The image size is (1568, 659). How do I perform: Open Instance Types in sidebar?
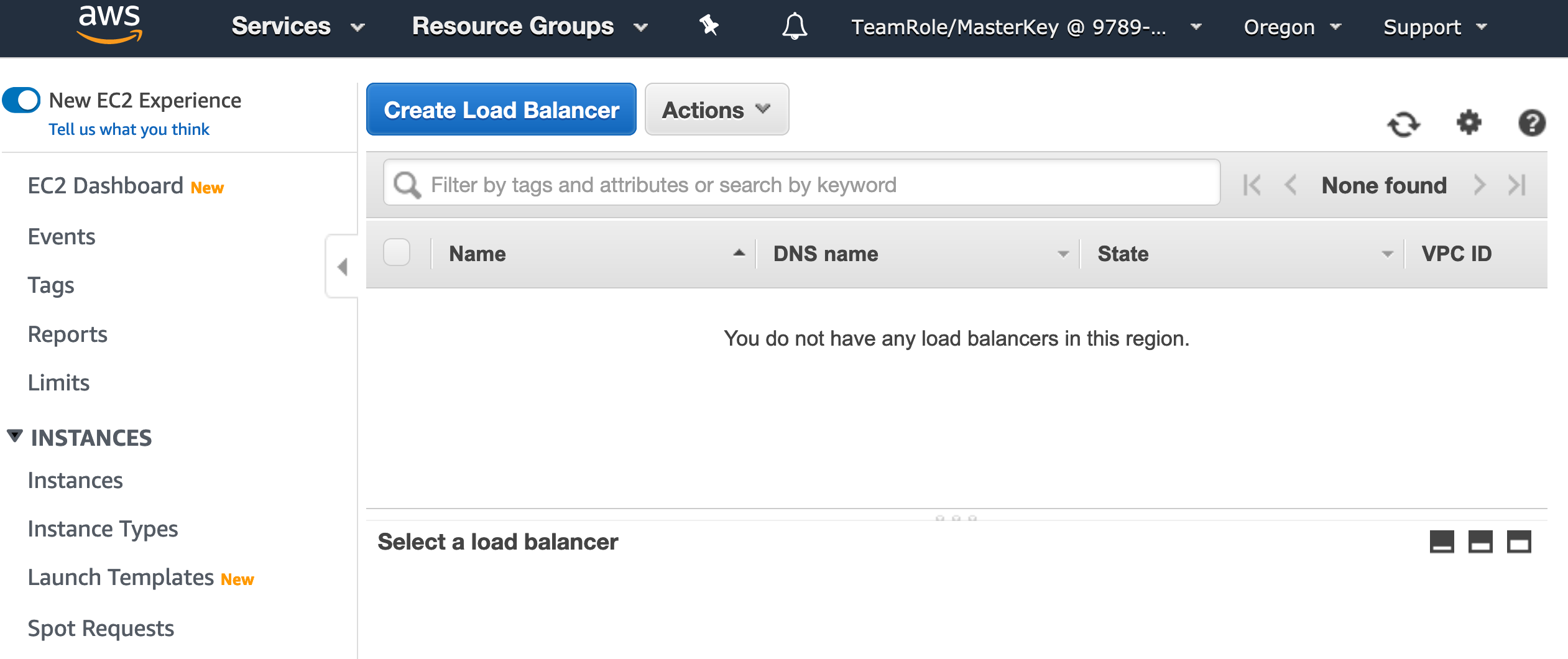[x=103, y=529]
